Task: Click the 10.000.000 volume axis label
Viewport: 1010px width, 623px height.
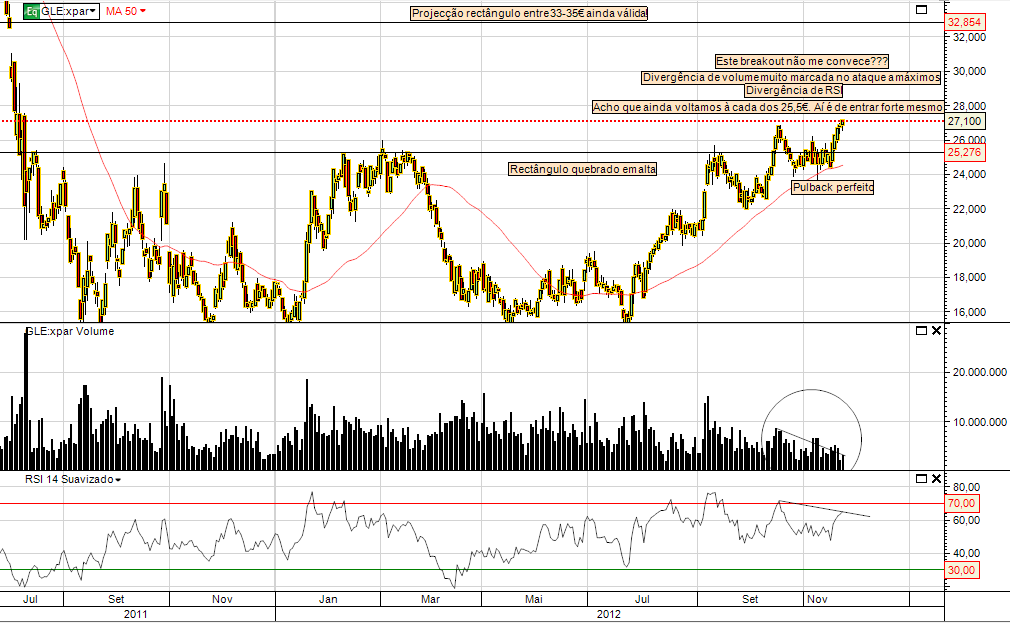Action: 980,422
